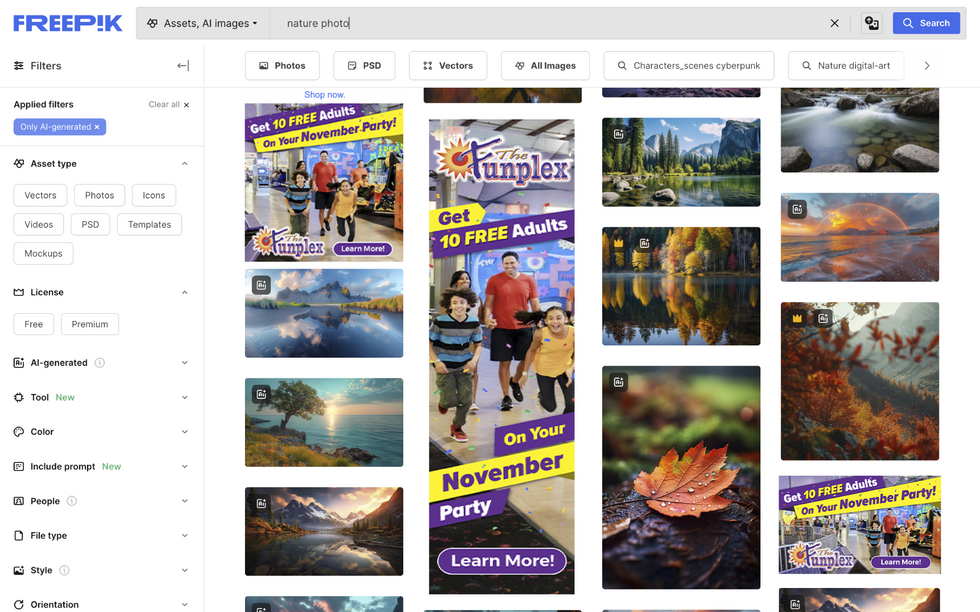Switch to the All Images tab

[545, 66]
